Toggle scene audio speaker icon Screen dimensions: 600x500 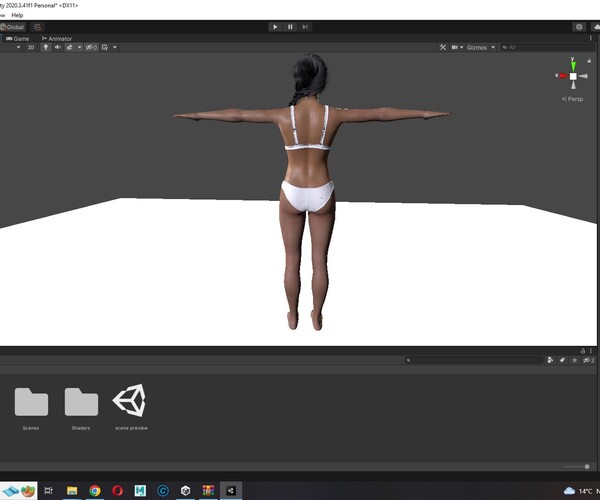click(57, 47)
